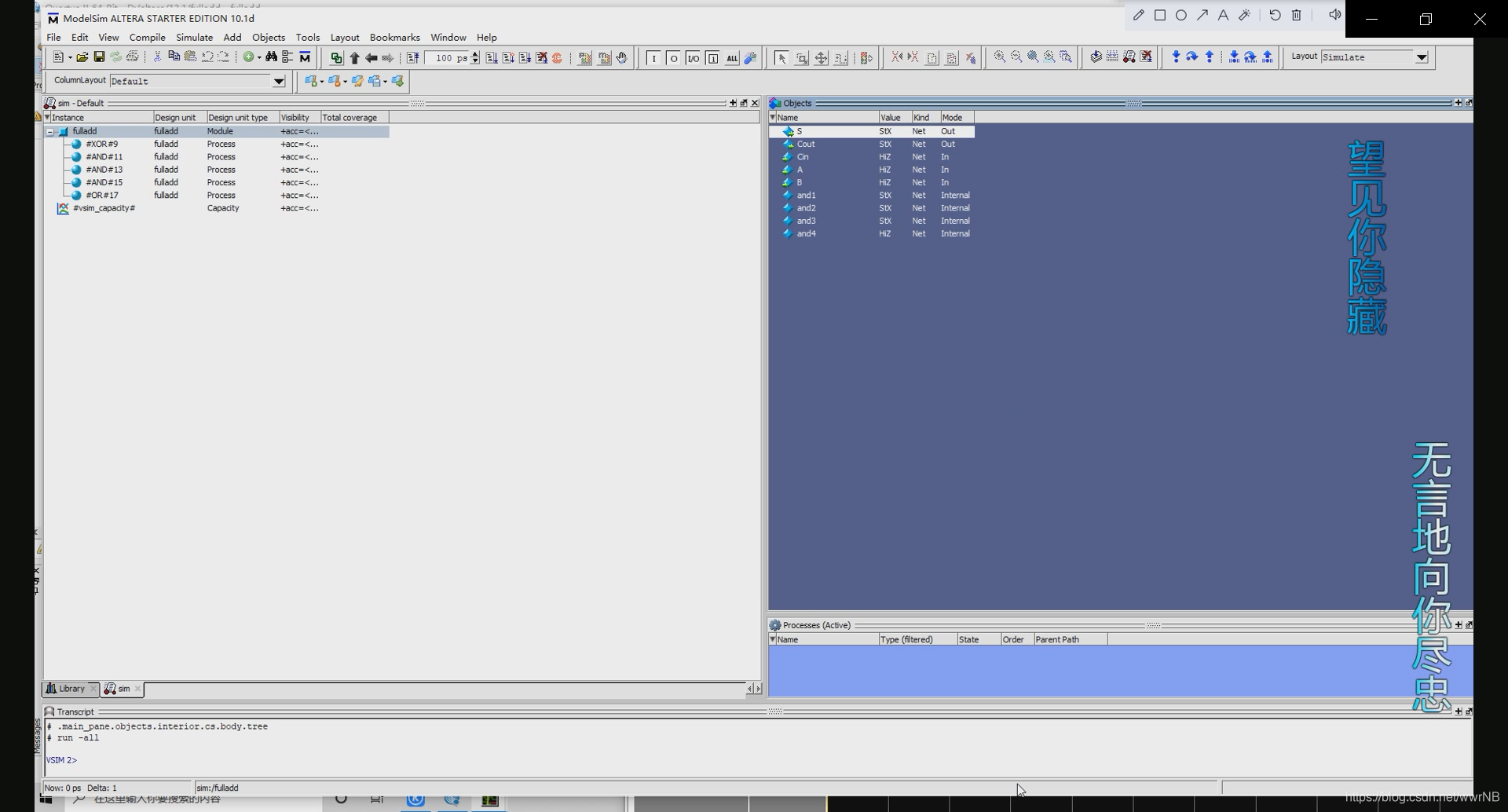Click the Zoom Out magnifier icon

[1016, 57]
